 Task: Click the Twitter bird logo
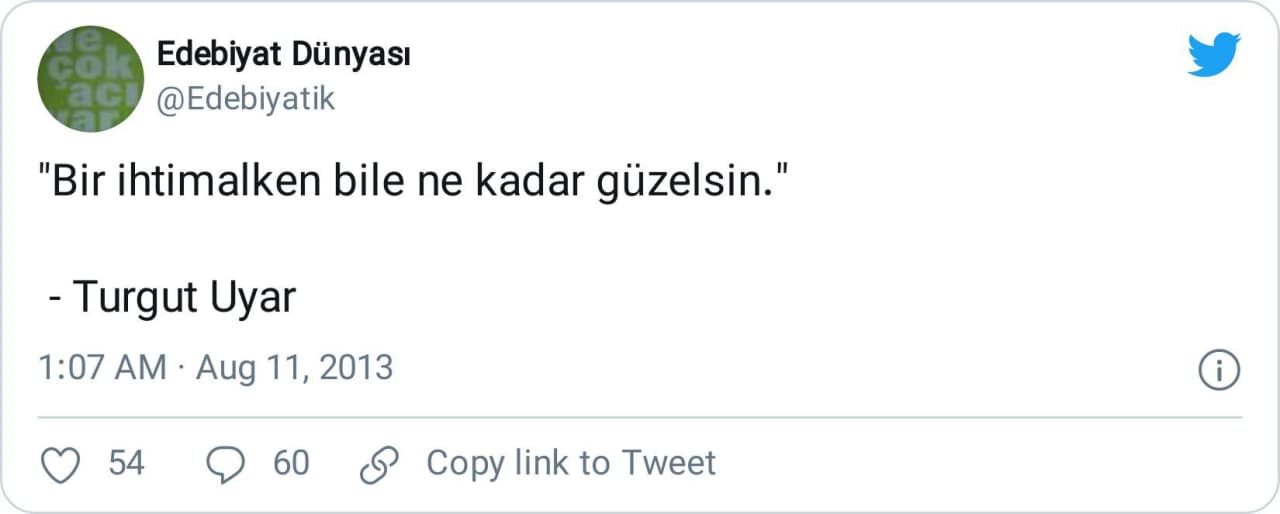[x=1214, y=54]
